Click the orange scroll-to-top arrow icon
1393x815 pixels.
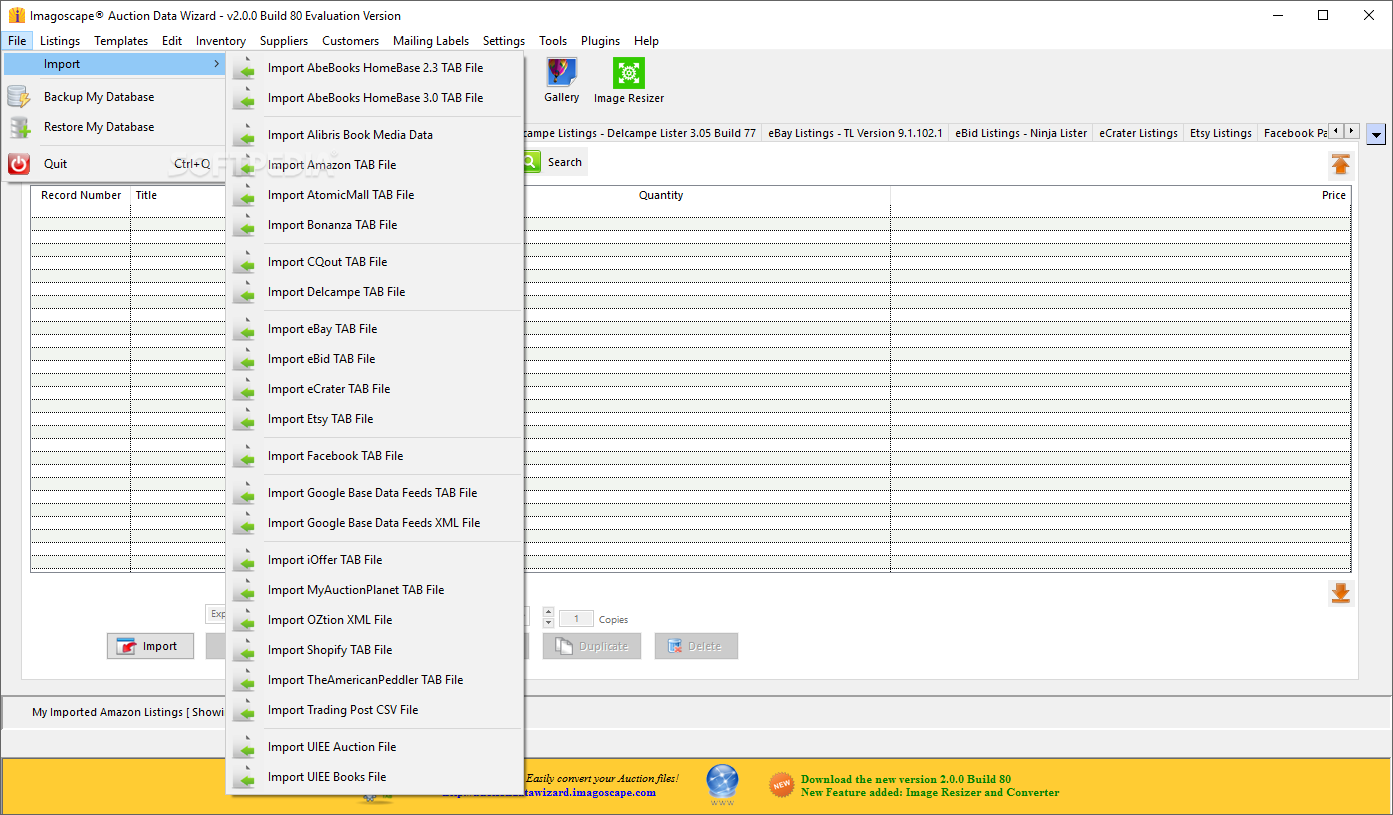[1340, 165]
